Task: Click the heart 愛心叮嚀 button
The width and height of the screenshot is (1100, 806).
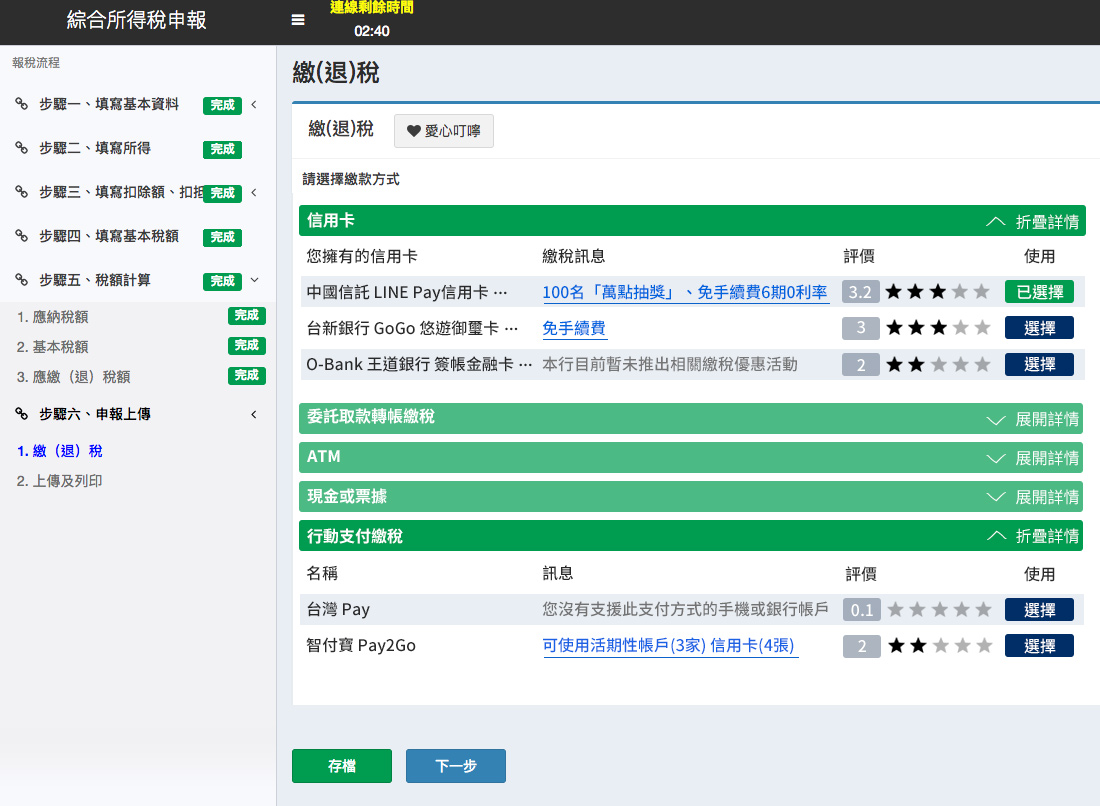Action: coord(443,131)
